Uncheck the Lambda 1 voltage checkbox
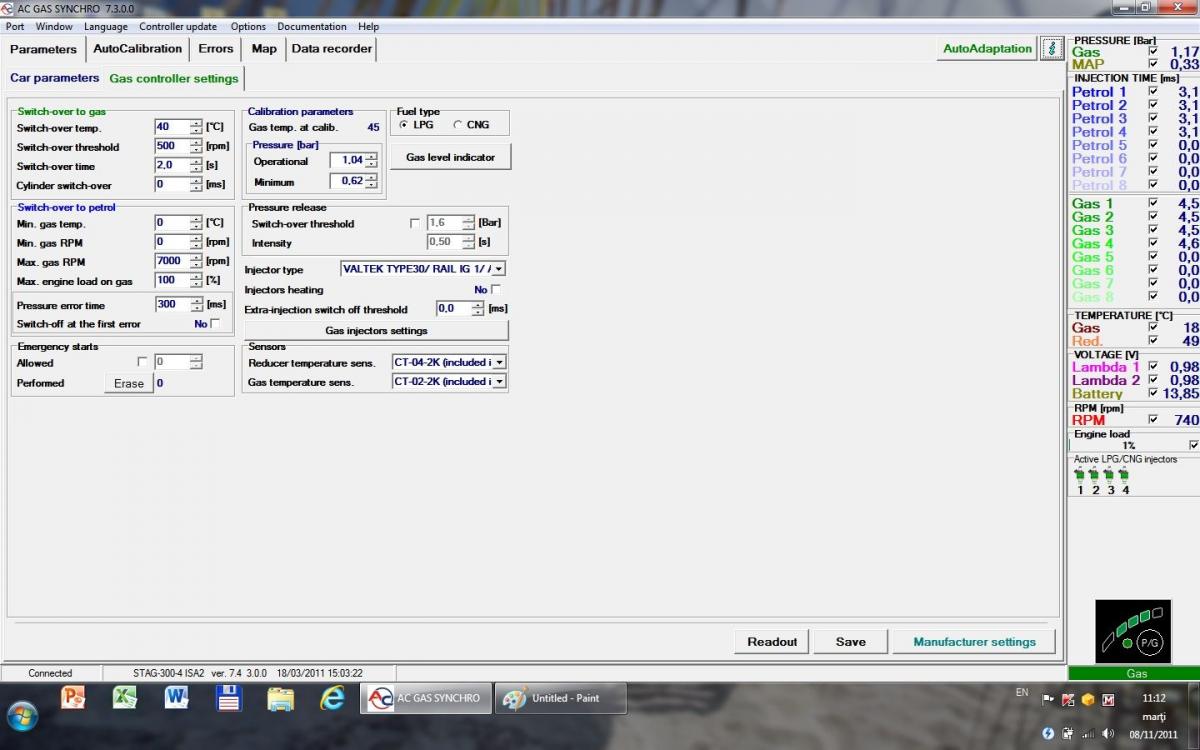The image size is (1200, 750). (x=1153, y=367)
